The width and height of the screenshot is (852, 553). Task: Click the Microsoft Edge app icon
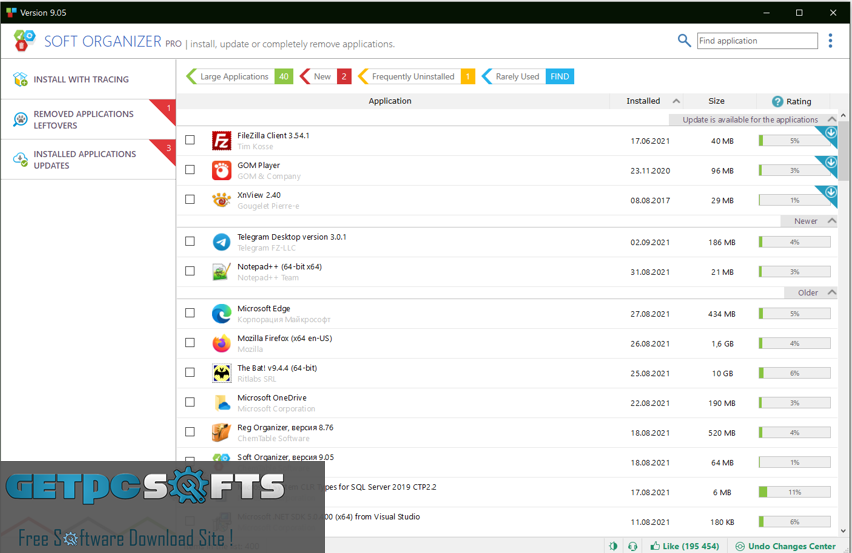point(222,314)
